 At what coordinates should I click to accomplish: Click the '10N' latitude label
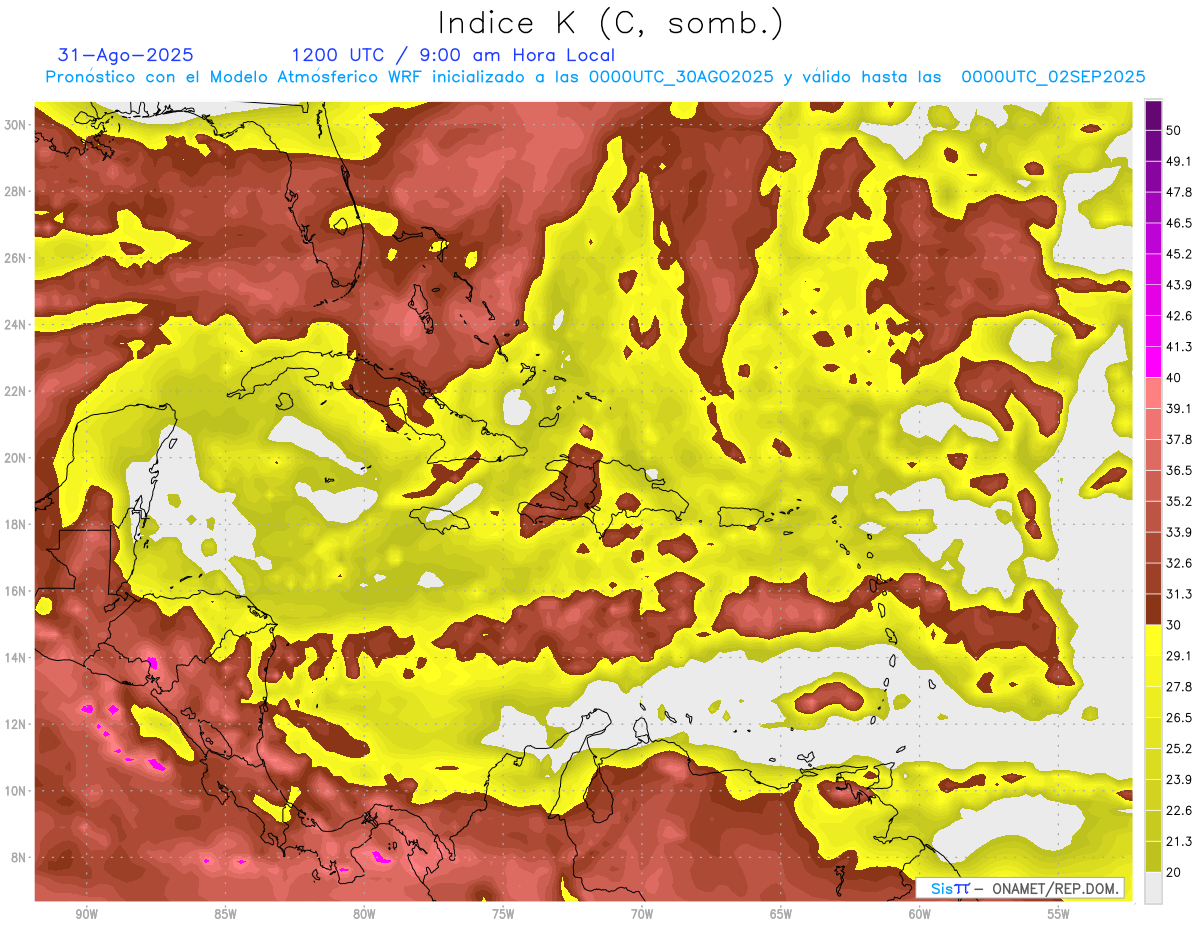click(16, 791)
